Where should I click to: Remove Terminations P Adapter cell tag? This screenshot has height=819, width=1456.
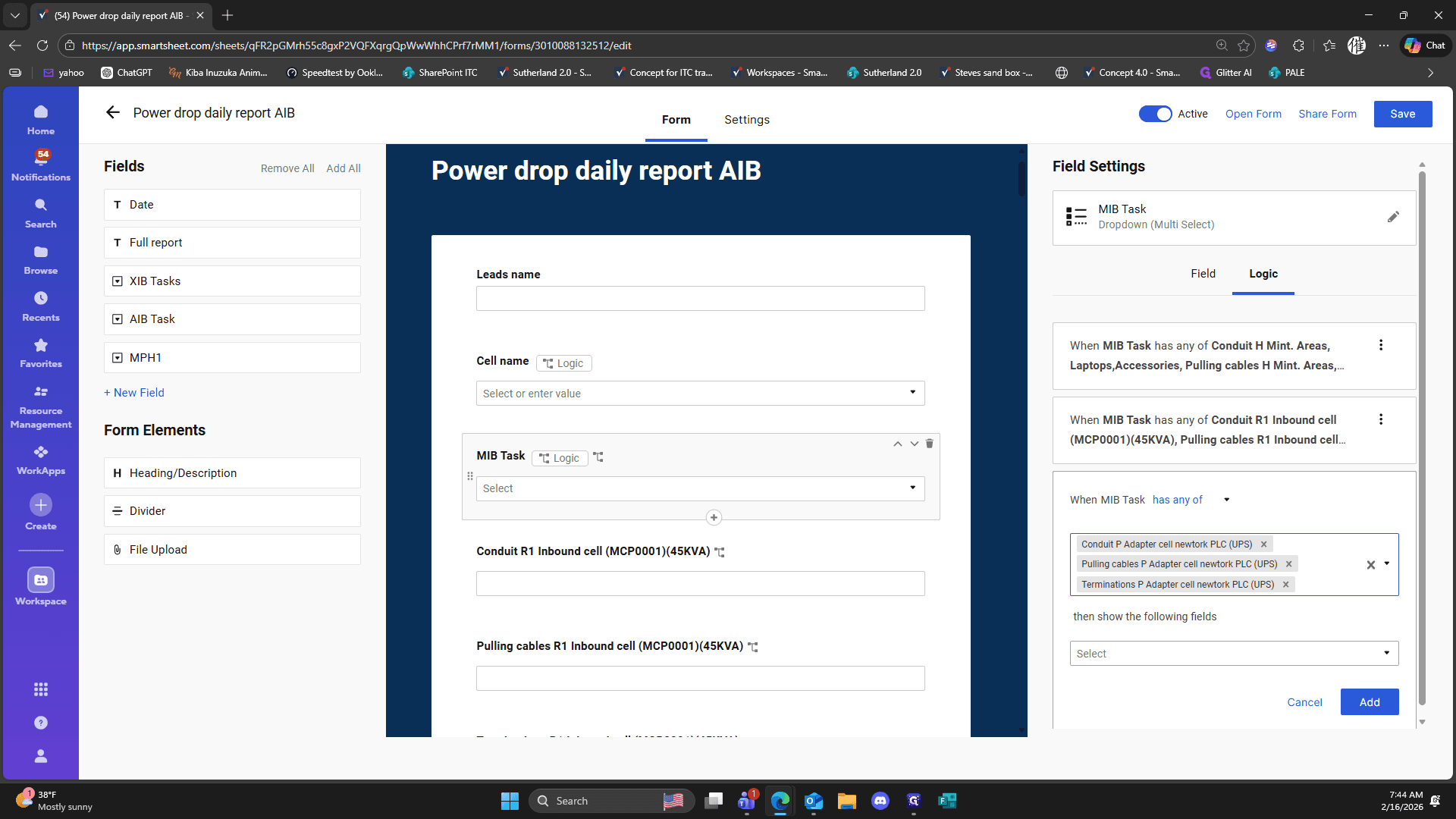pyautogui.click(x=1285, y=585)
